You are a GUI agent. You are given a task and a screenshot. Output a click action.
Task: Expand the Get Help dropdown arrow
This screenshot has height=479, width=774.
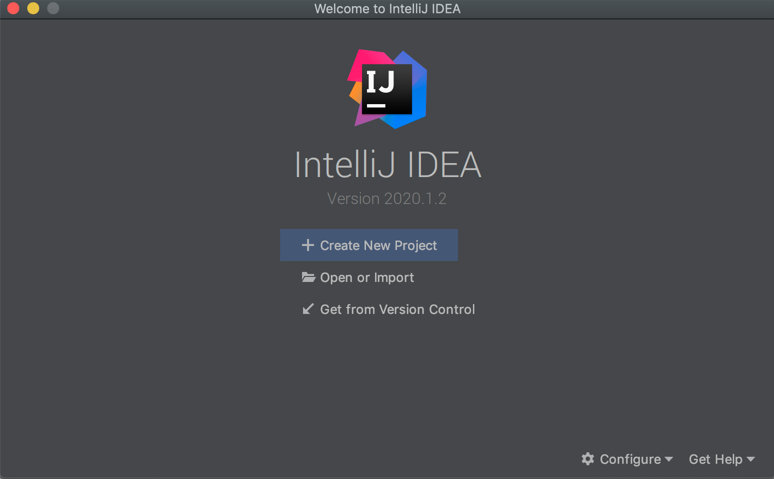751,460
